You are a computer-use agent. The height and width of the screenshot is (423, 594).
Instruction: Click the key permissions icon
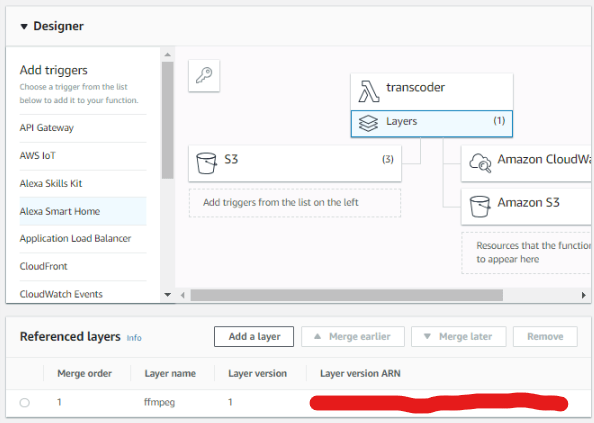coord(204,75)
